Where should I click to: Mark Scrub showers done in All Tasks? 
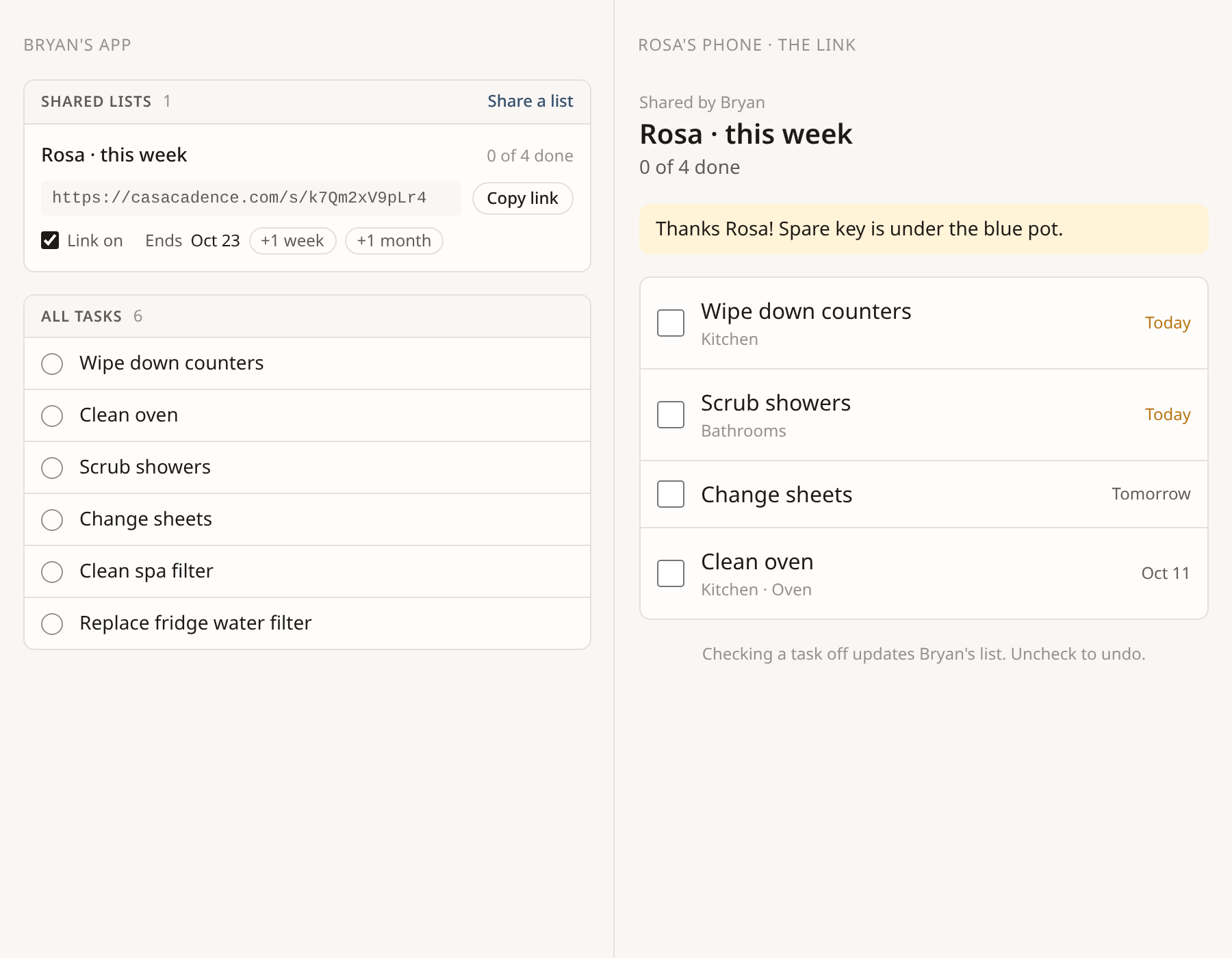point(52,467)
